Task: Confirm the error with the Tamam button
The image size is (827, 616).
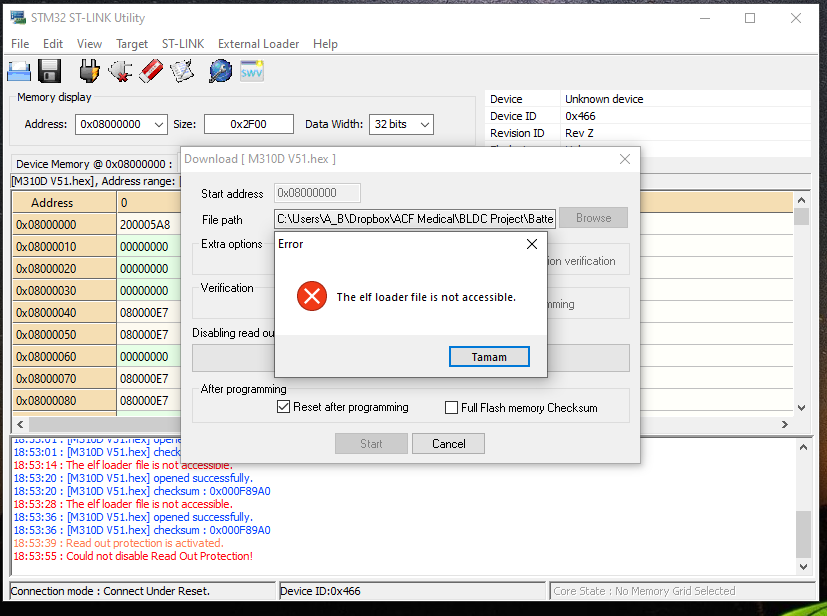Action: (489, 357)
